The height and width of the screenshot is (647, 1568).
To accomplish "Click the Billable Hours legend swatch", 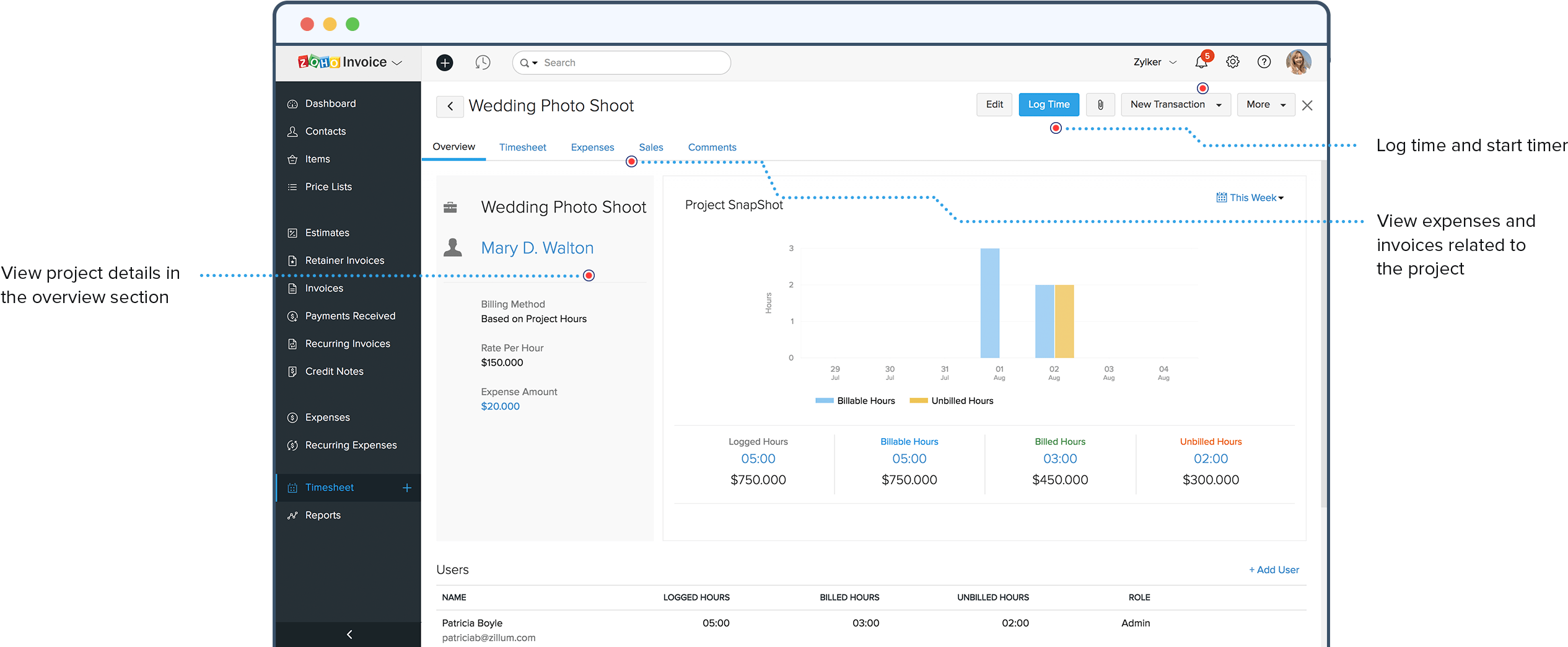I will tap(824, 401).
